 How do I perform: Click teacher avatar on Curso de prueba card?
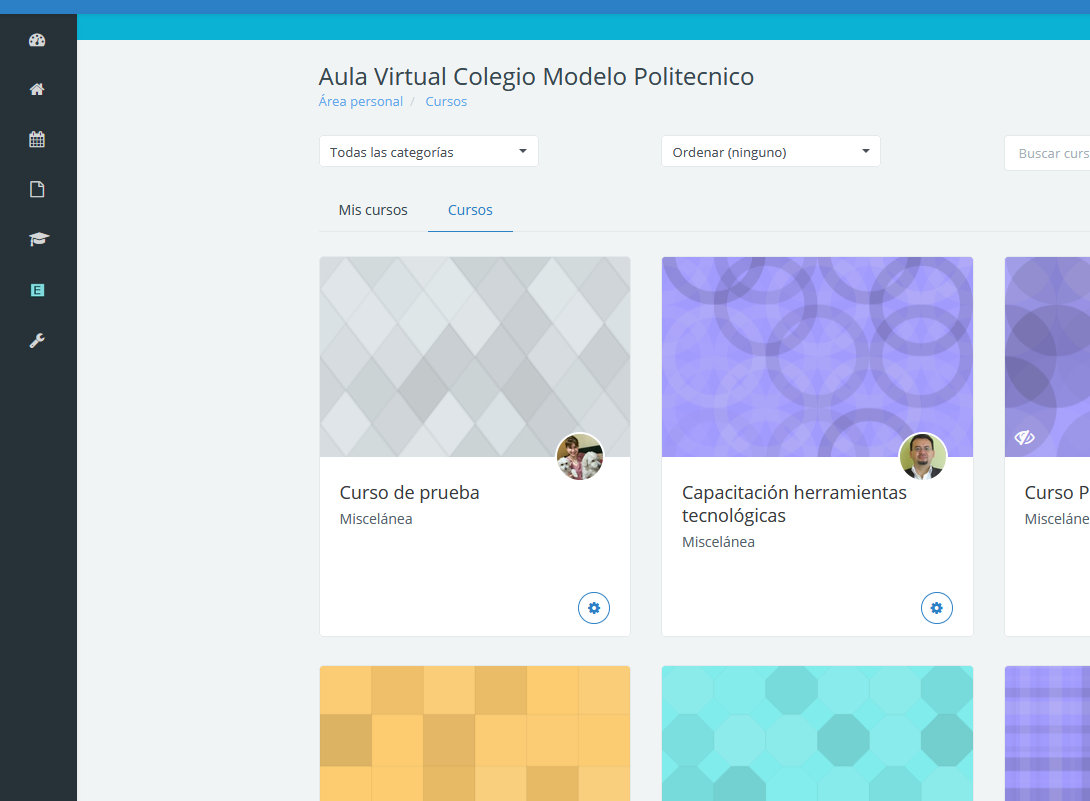[580, 457]
